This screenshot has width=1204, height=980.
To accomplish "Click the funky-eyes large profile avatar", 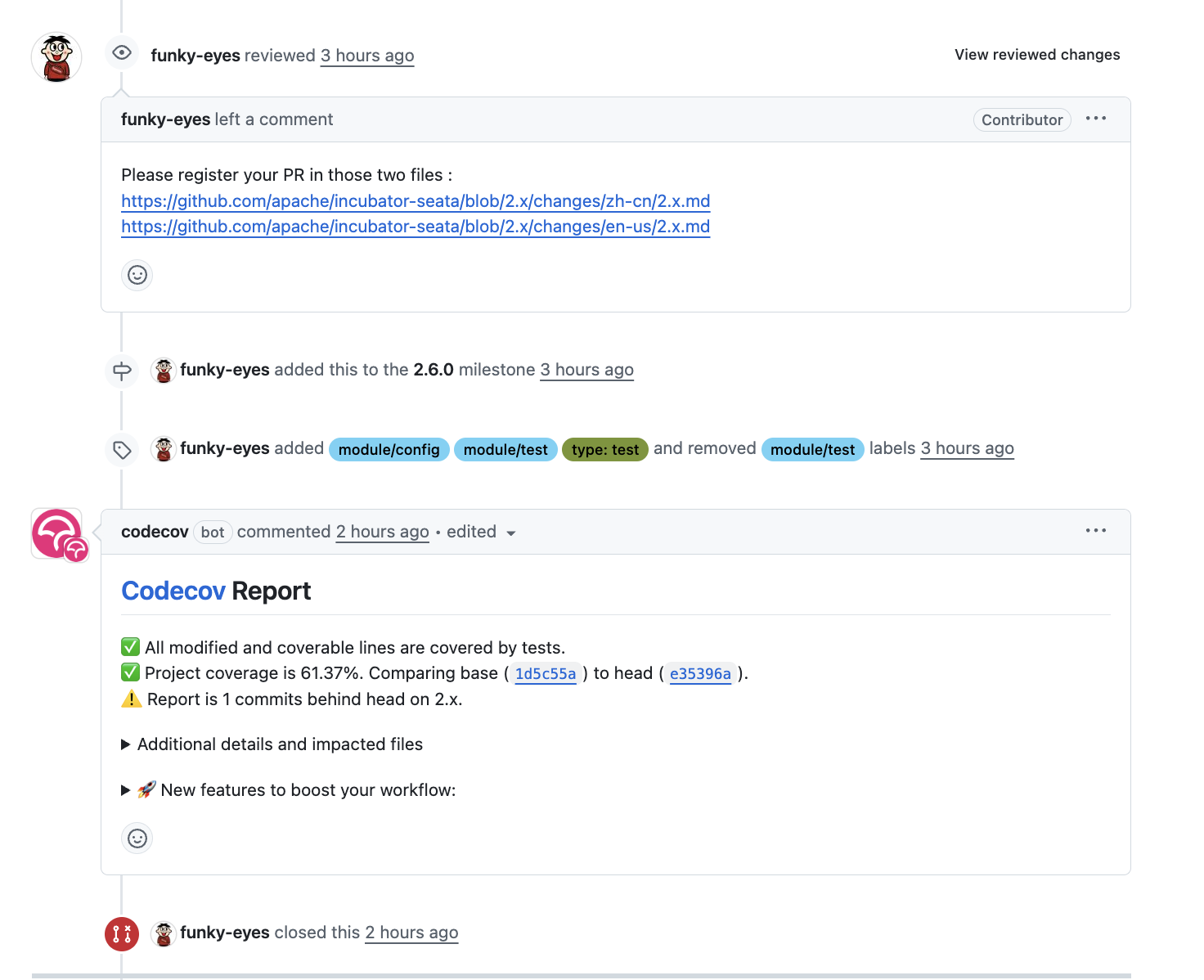I will 56,57.
